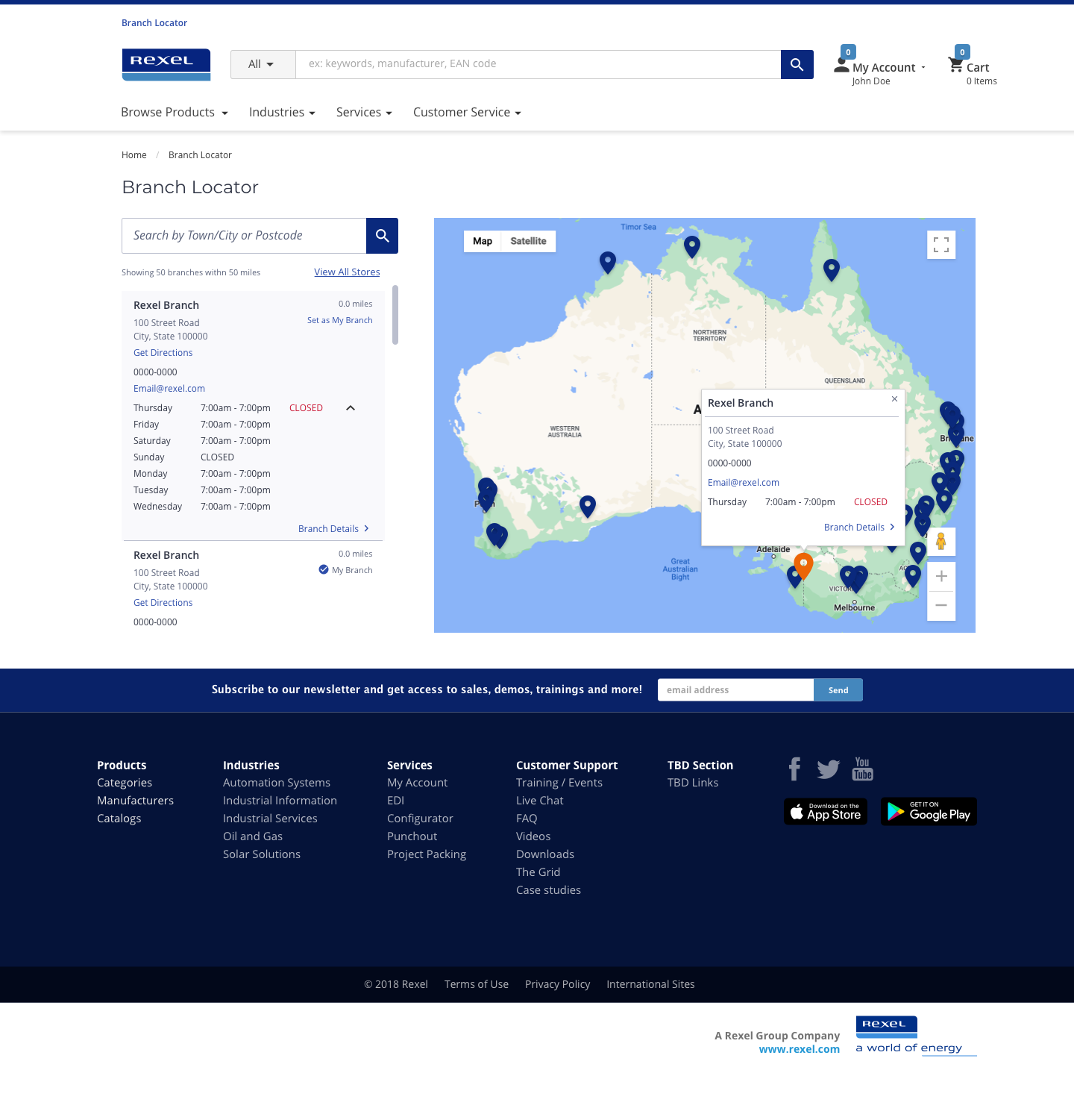Click the Street View pegman icon
The height and width of the screenshot is (1120, 1074).
[x=941, y=541]
